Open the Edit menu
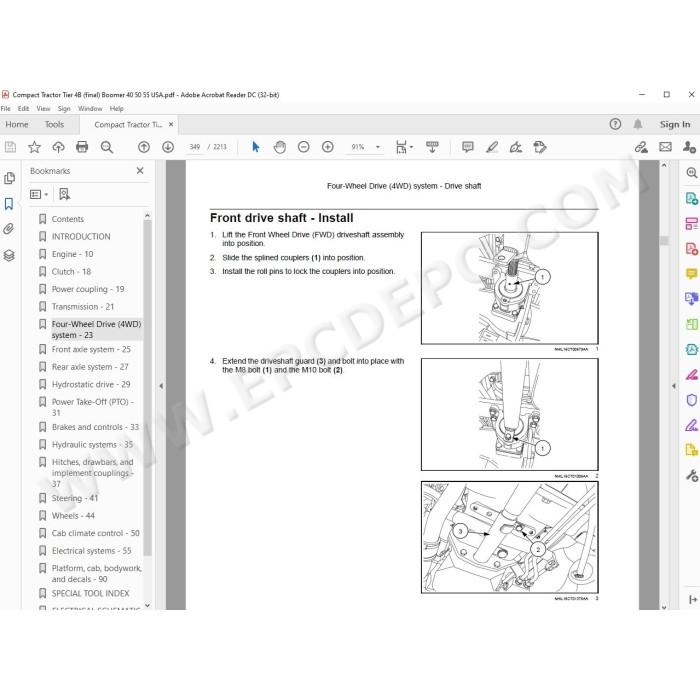 pos(23,108)
